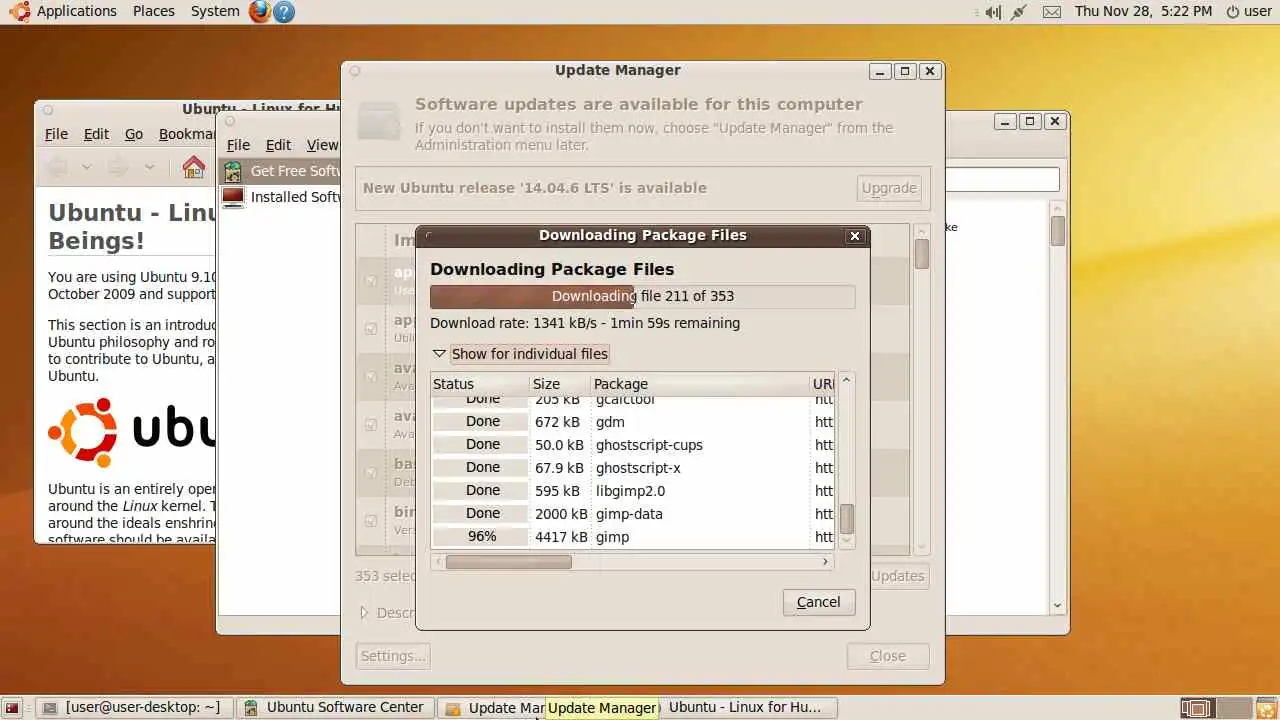Open the Places menu

click(153, 11)
